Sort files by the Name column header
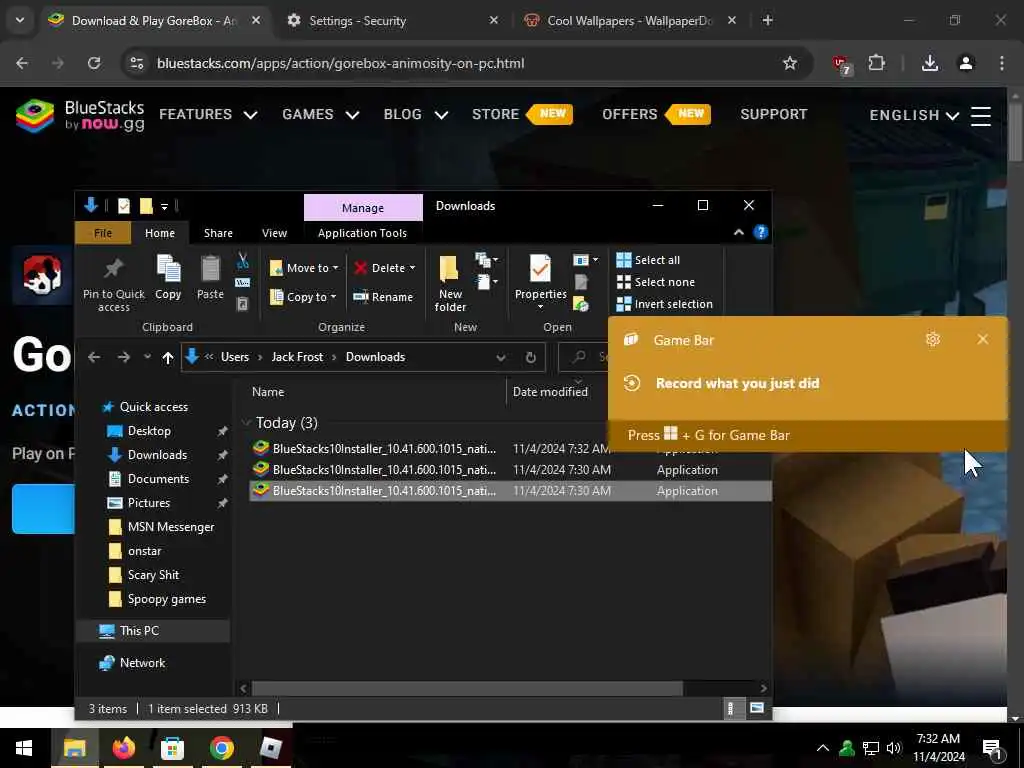The width and height of the screenshot is (1024, 768). pyautogui.click(x=268, y=392)
